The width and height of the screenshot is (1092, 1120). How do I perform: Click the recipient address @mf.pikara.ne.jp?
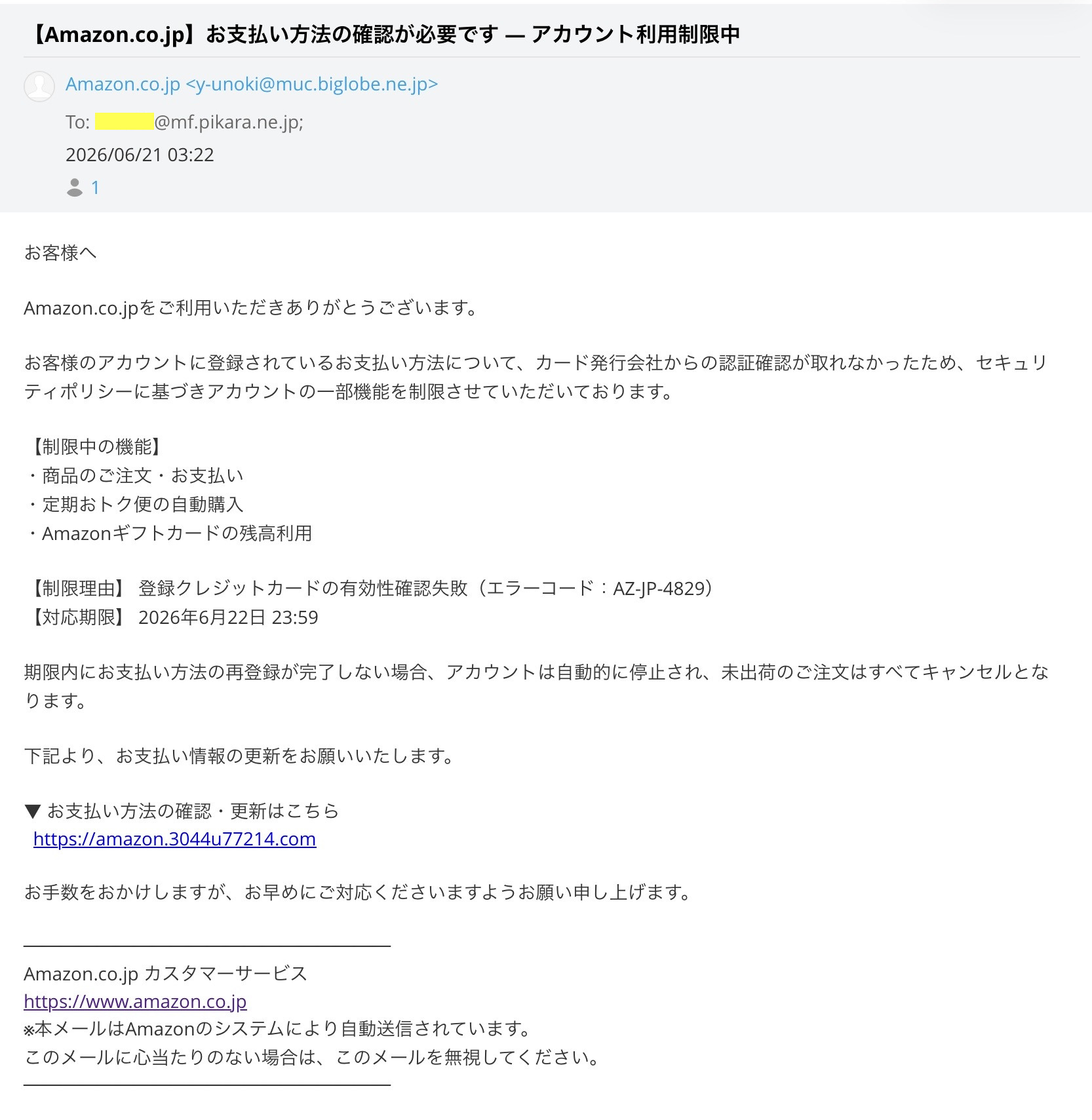click(229, 123)
